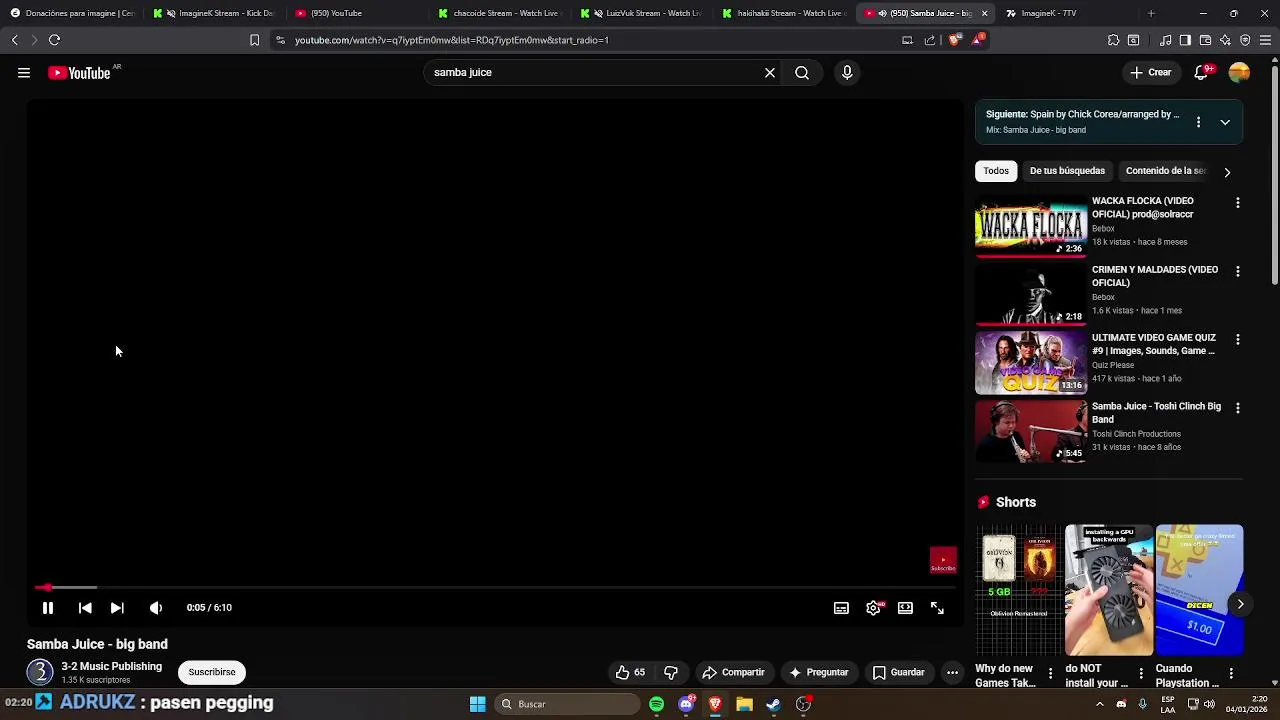The width and height of the screenshot is (1280, 720).
Task: Reload the page with the refresh icon
Action: click(54, 40)
